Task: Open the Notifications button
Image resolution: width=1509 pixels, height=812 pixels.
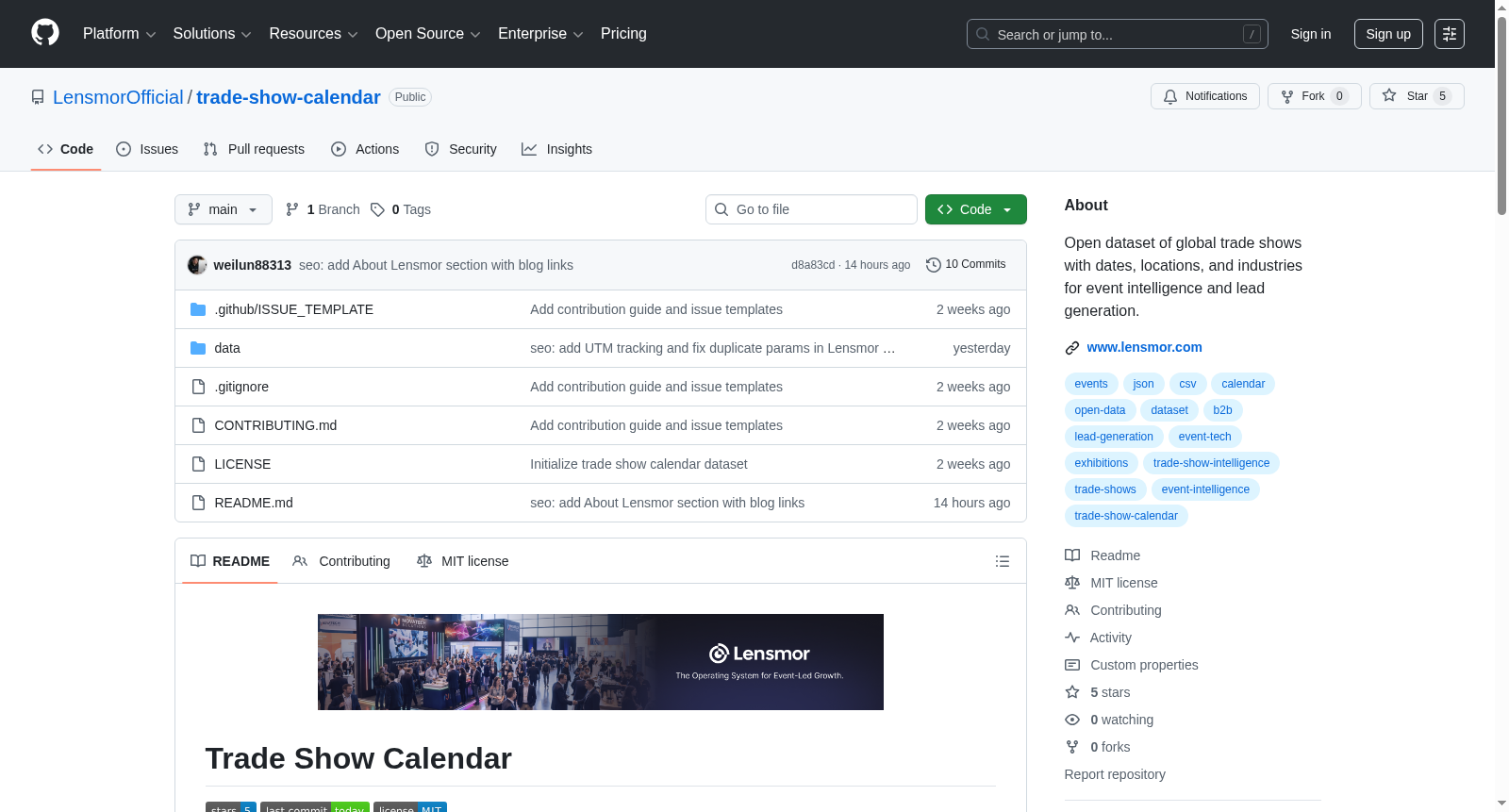Action: pos(1205,96)
